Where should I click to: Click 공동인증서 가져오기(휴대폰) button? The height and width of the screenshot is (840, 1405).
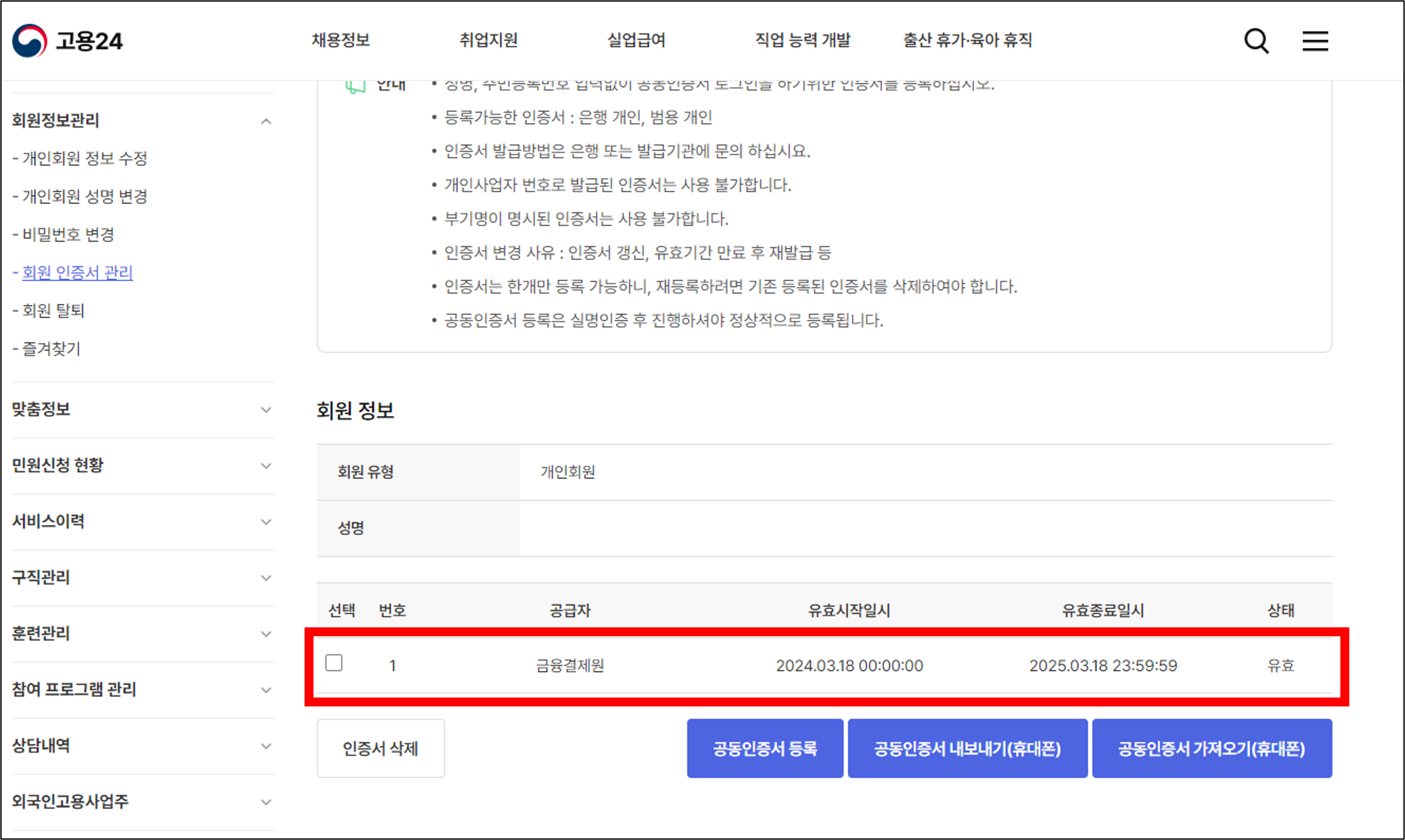click(1211, 749)
